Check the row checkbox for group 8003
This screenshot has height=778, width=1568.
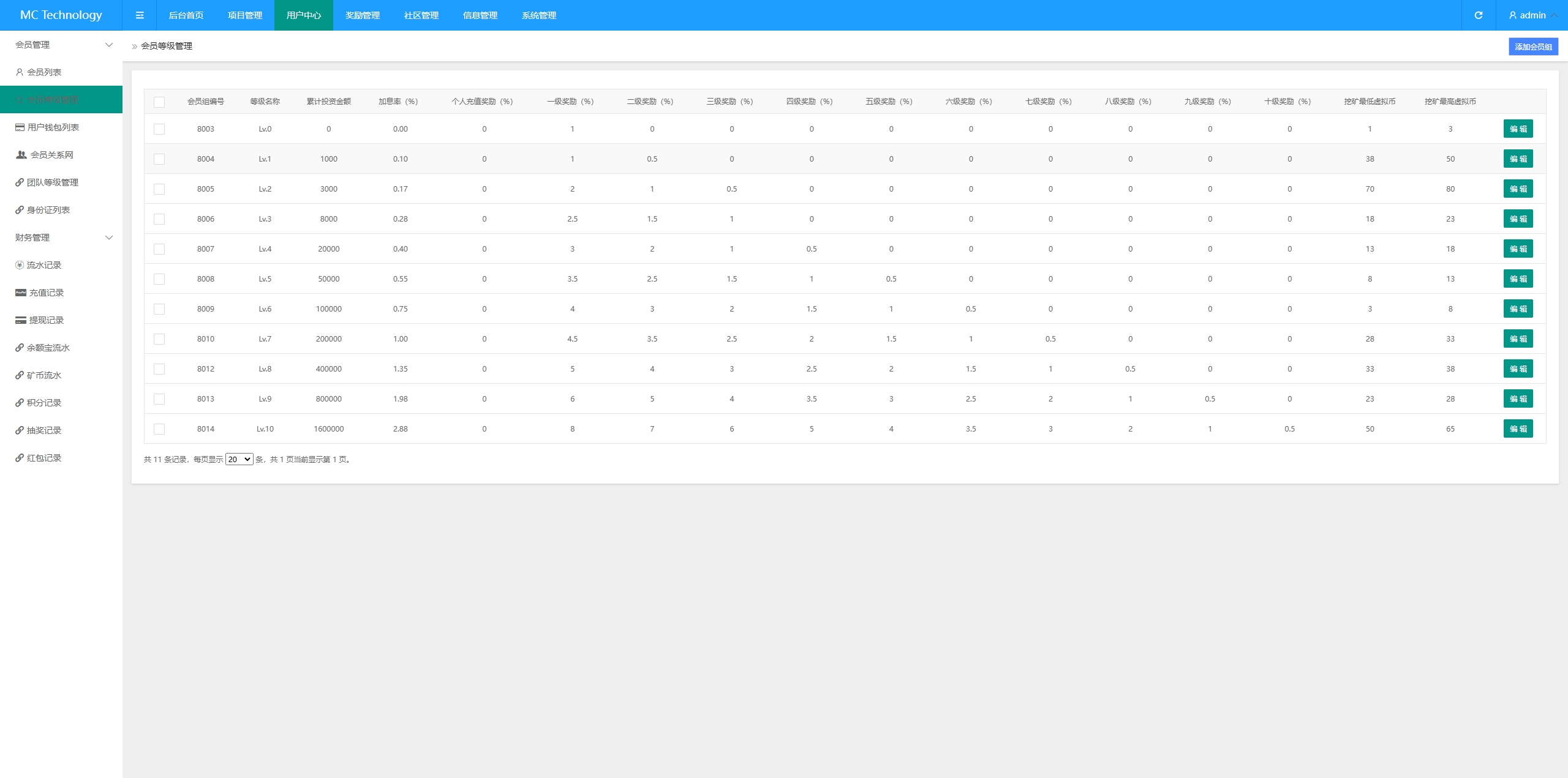point(159,129)
